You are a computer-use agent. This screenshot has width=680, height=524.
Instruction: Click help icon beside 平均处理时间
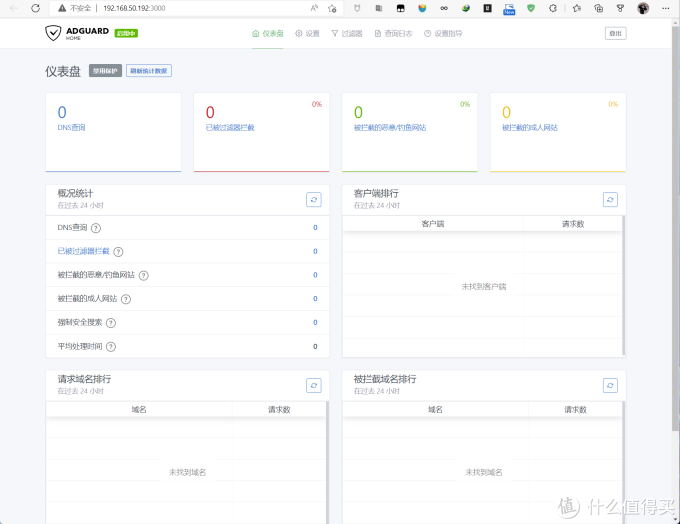pos(111,347)
